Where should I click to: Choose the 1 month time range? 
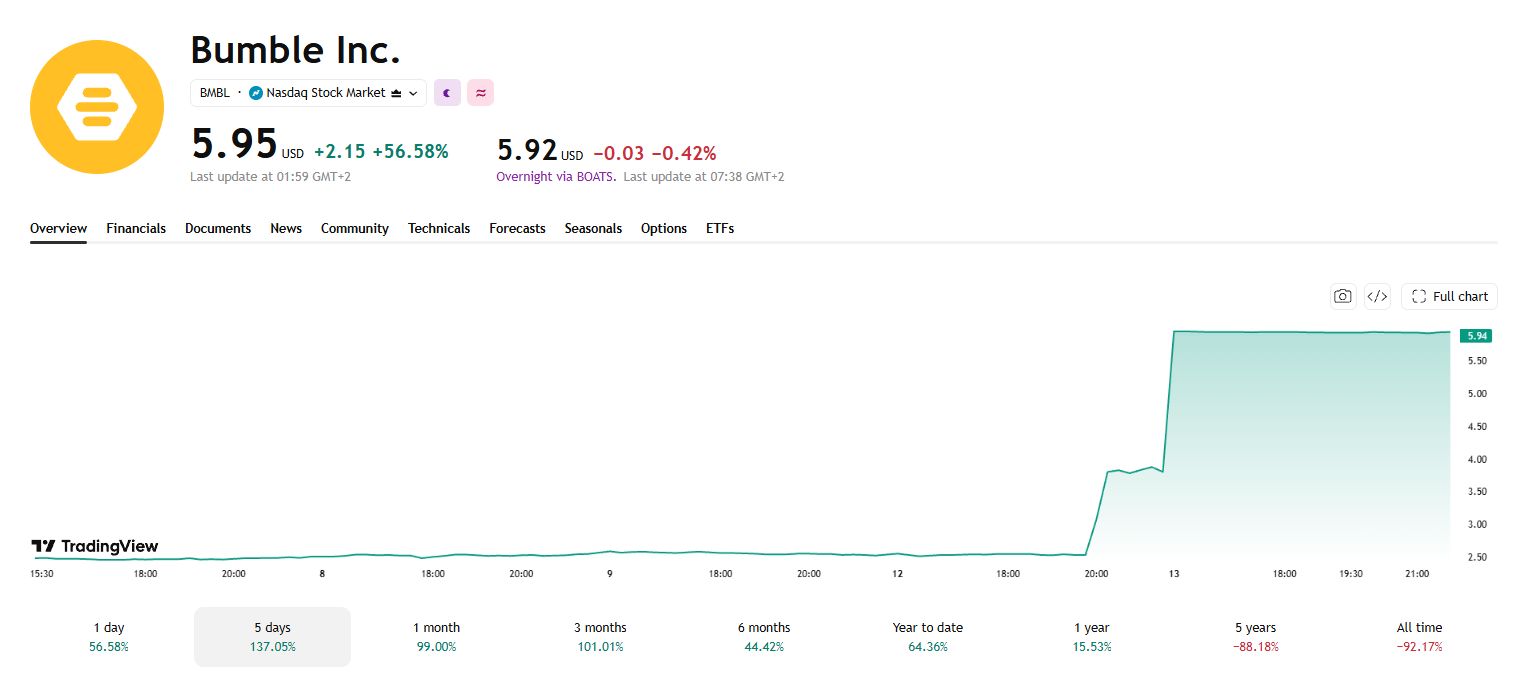coord(436,637)
